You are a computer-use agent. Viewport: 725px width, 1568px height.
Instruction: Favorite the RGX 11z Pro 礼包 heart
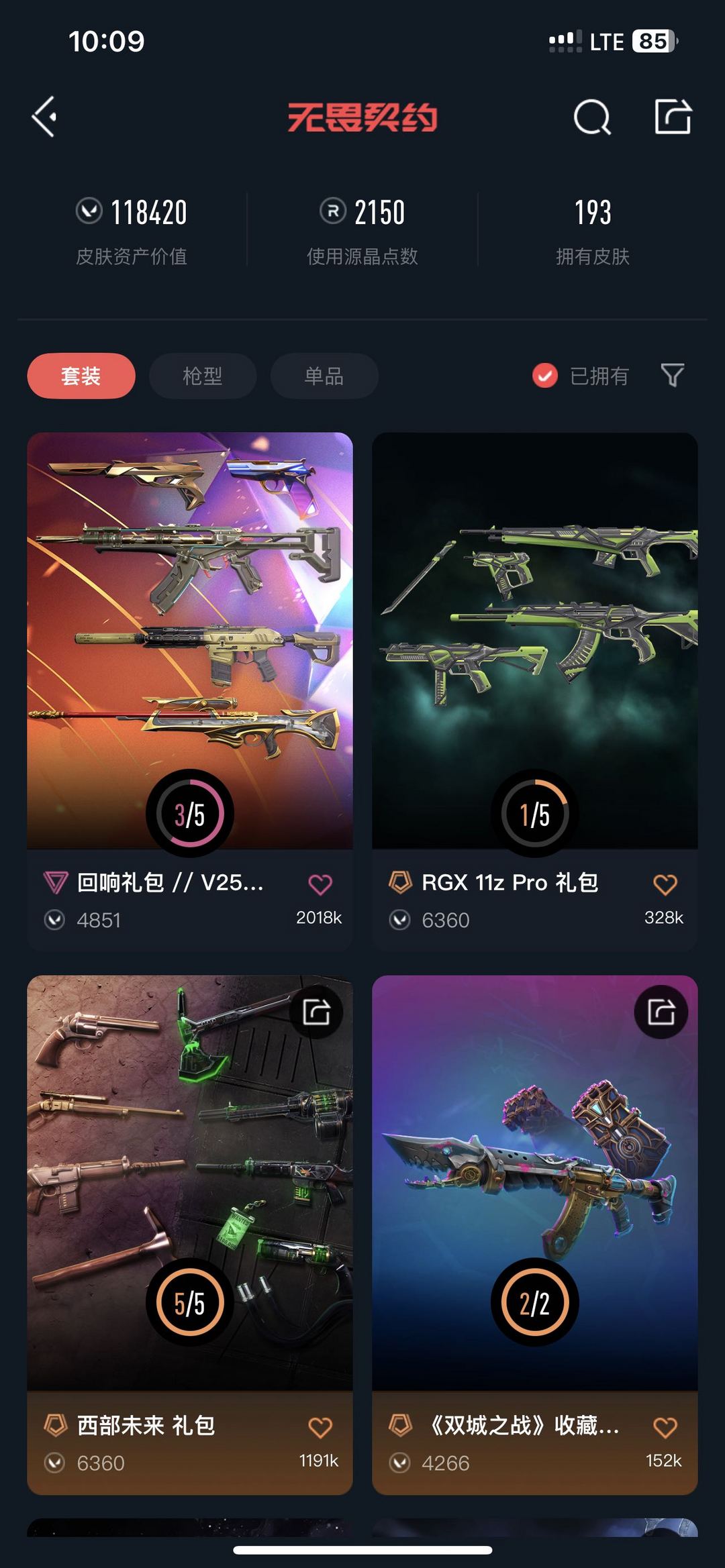(665, 884)
